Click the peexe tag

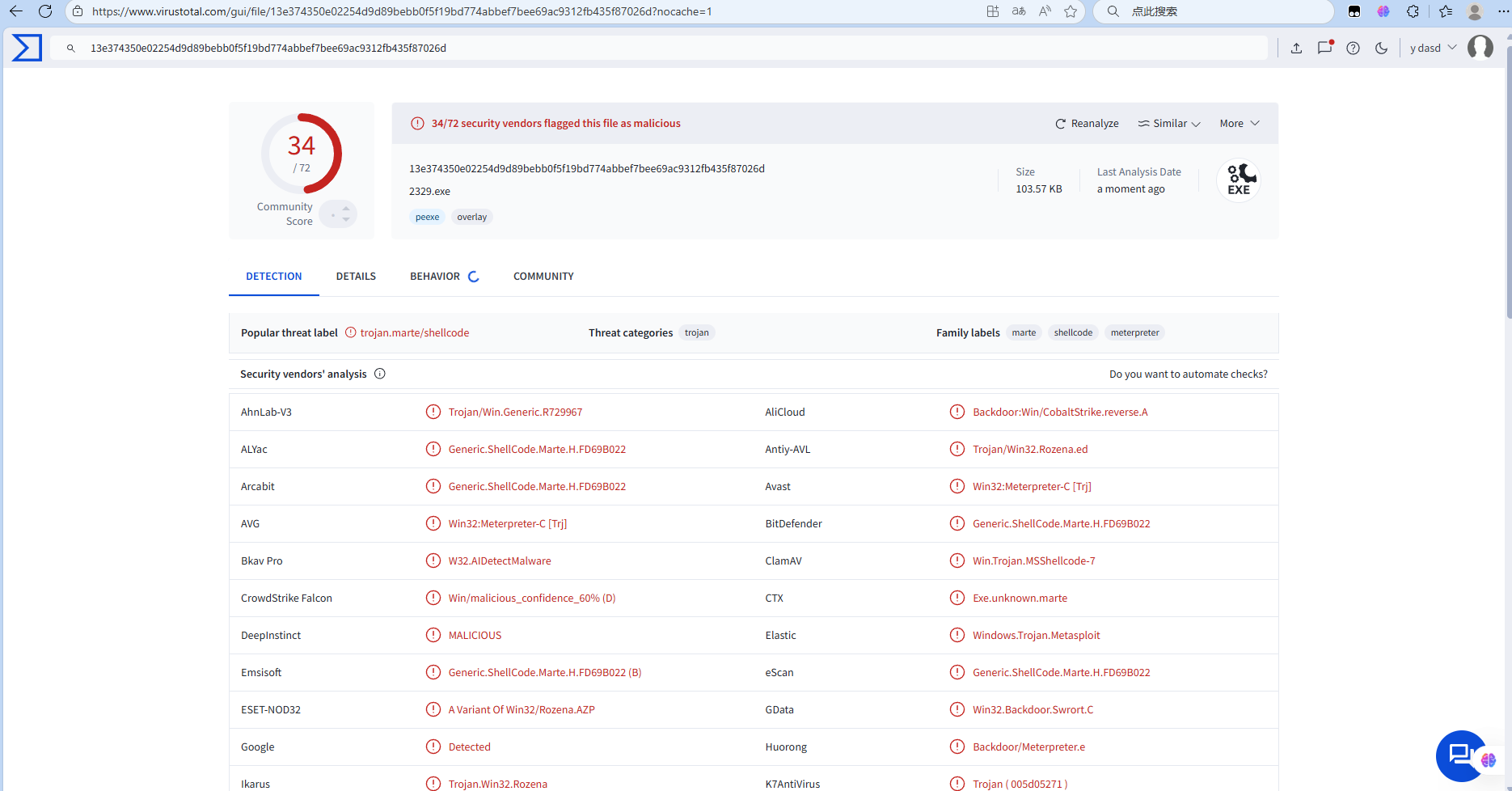coord(428,217)
